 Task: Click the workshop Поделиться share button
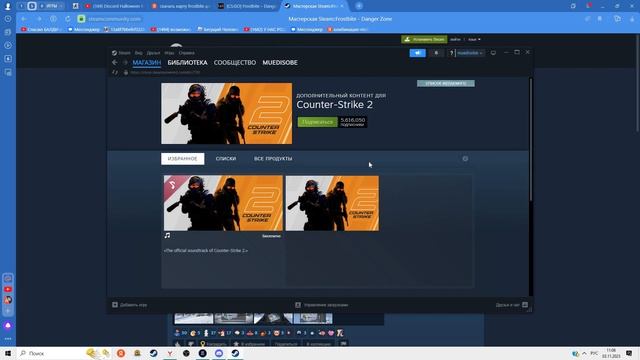tap(286, 344)
